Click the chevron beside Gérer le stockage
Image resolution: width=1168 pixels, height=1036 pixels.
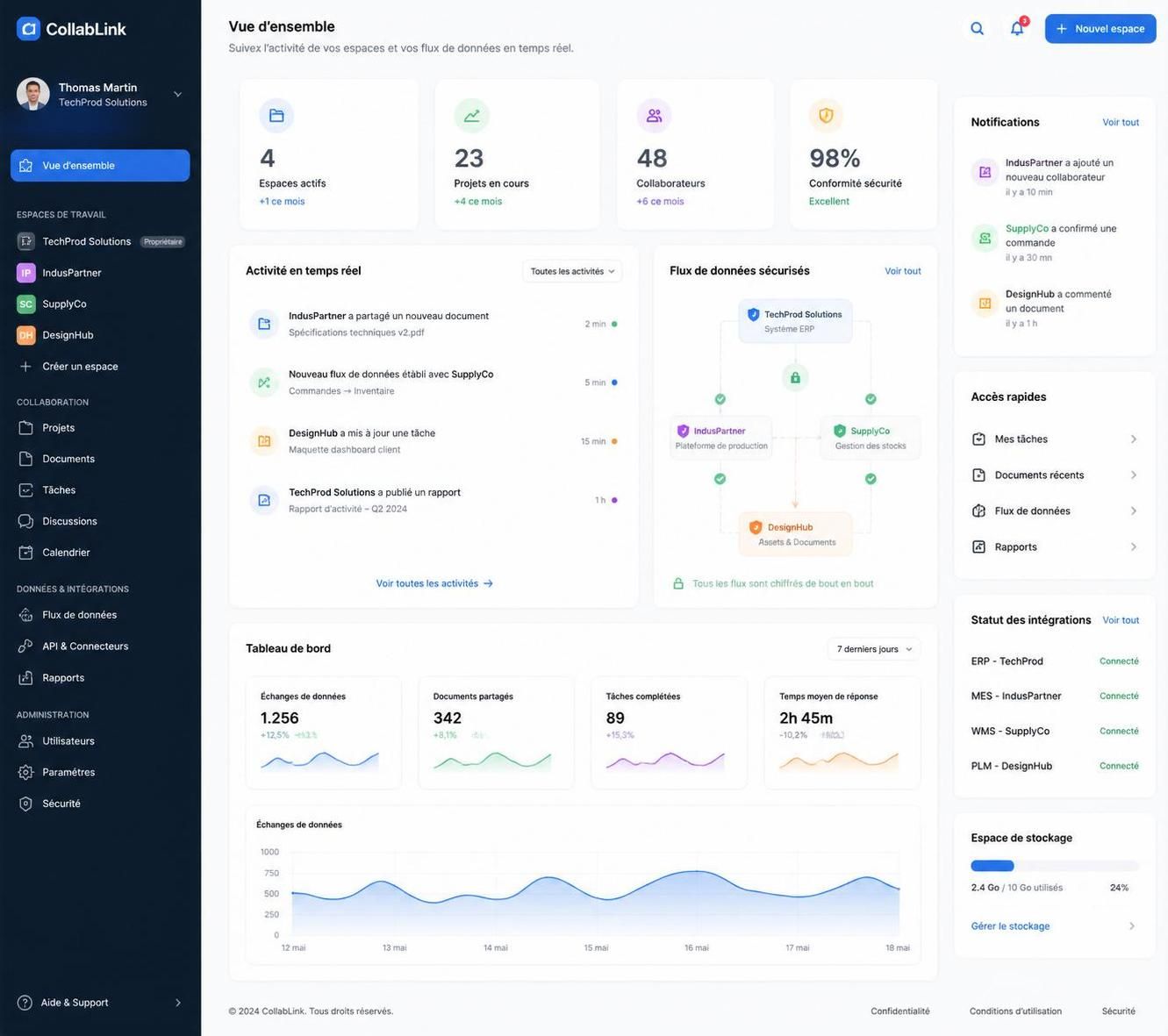pyautogui.click(x=1132, y=926)
